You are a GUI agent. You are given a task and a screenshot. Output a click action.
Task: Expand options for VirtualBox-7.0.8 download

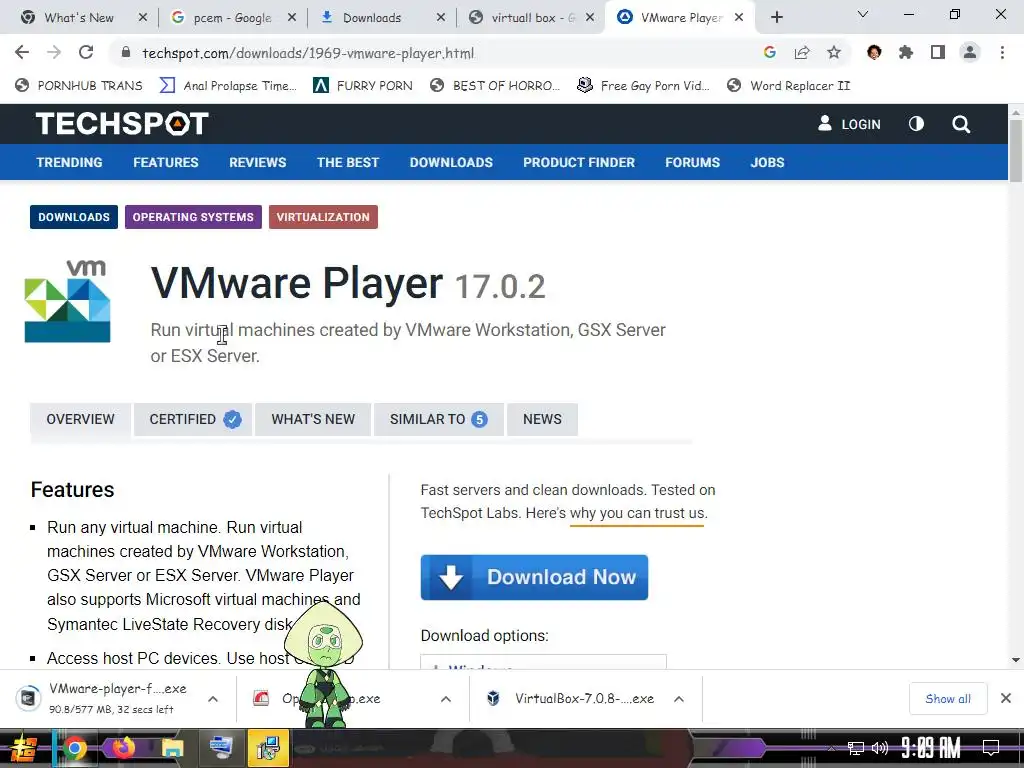679,699
